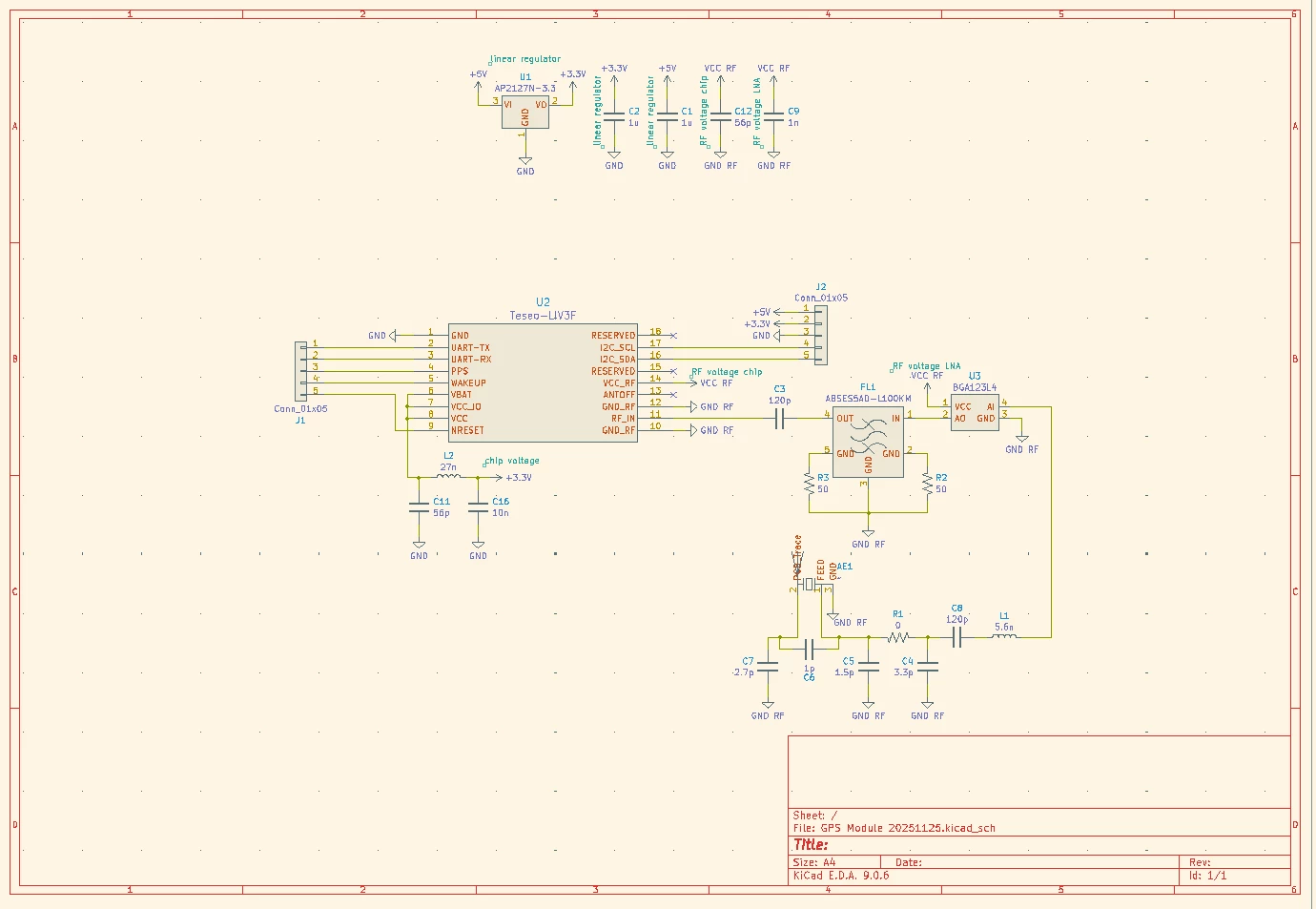This screenshot has height=909, width=1316.
Task: Select the J2 Conn_01x05 connector symbol
Action: [x=820, y=334]
